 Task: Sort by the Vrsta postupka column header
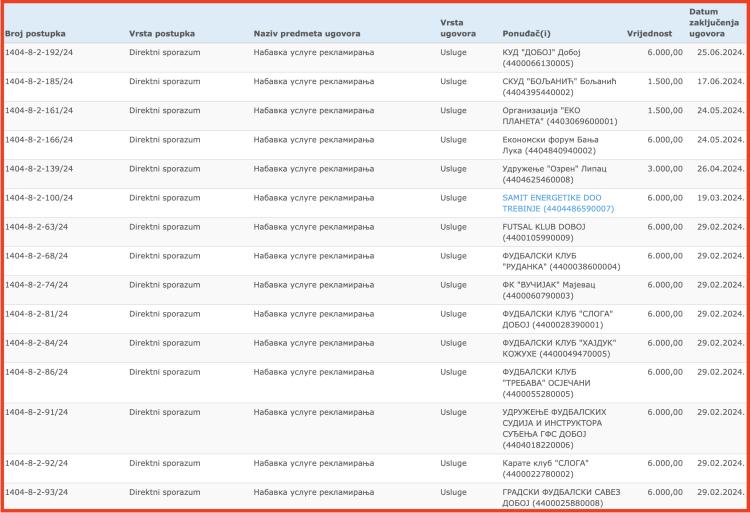pos(162,33)
